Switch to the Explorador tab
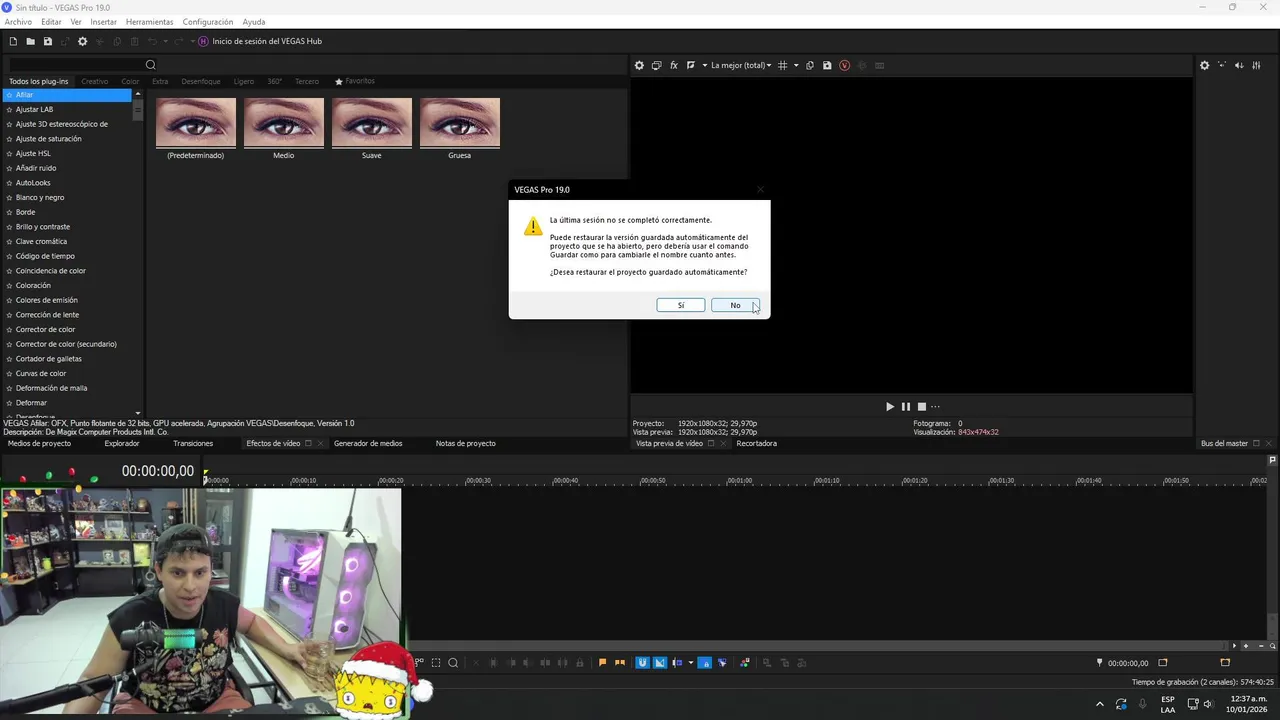Viewport: 1280px width, 720px height. point(122,443)
